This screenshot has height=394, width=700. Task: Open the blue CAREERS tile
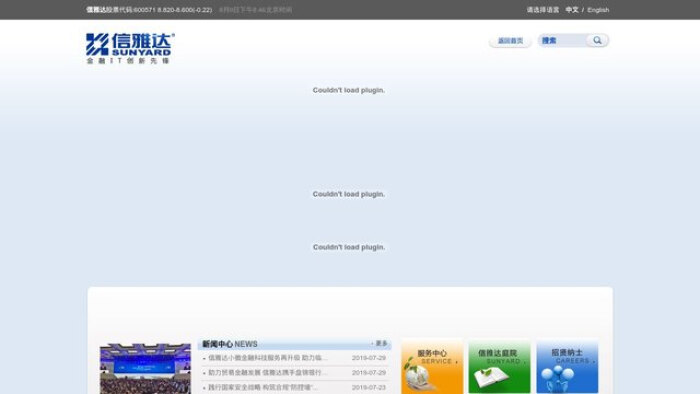pos(567,367)
